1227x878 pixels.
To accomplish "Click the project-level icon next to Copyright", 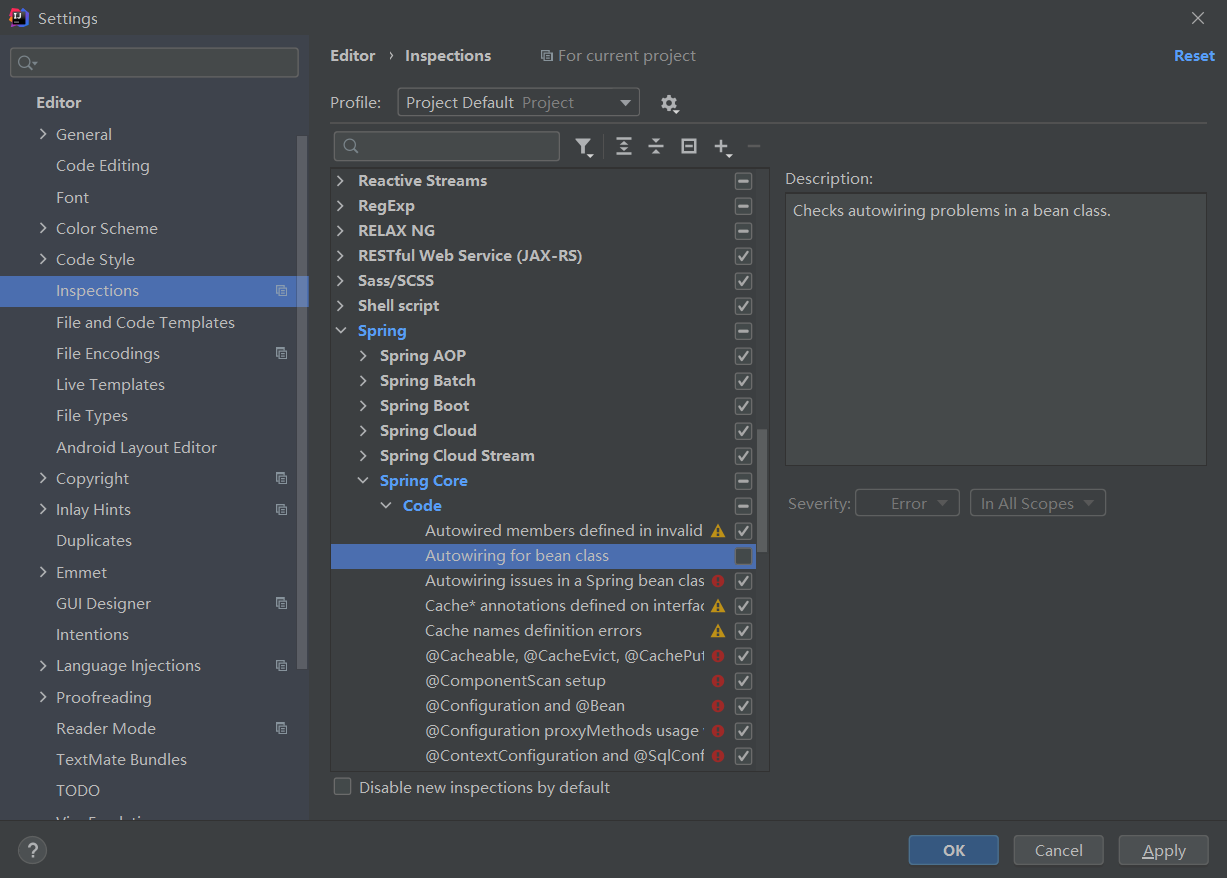I will pyautogui.click(x=281, y=479).
